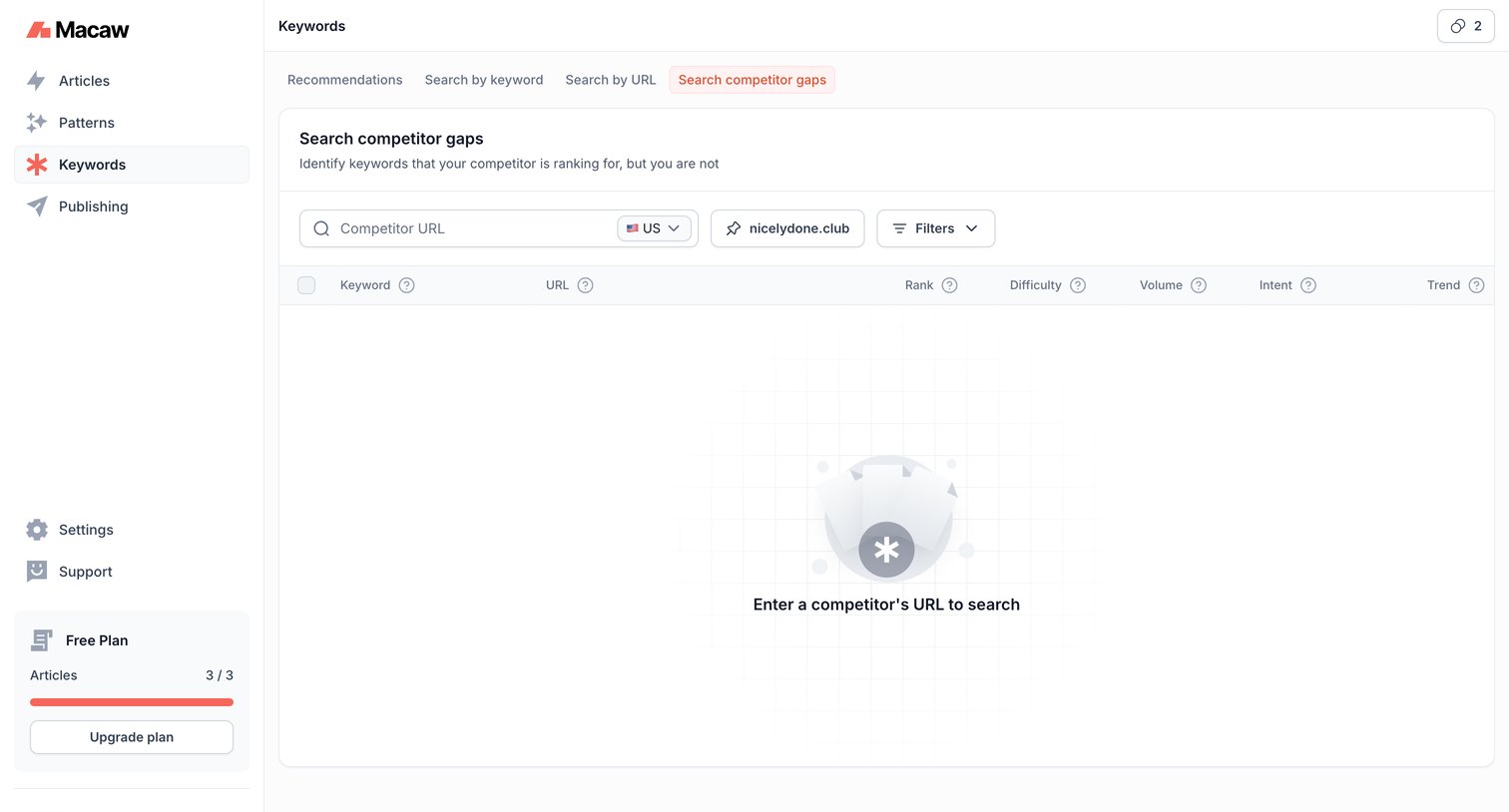
Task: Click the US flag icon
Action: click(x=633, y=228)
